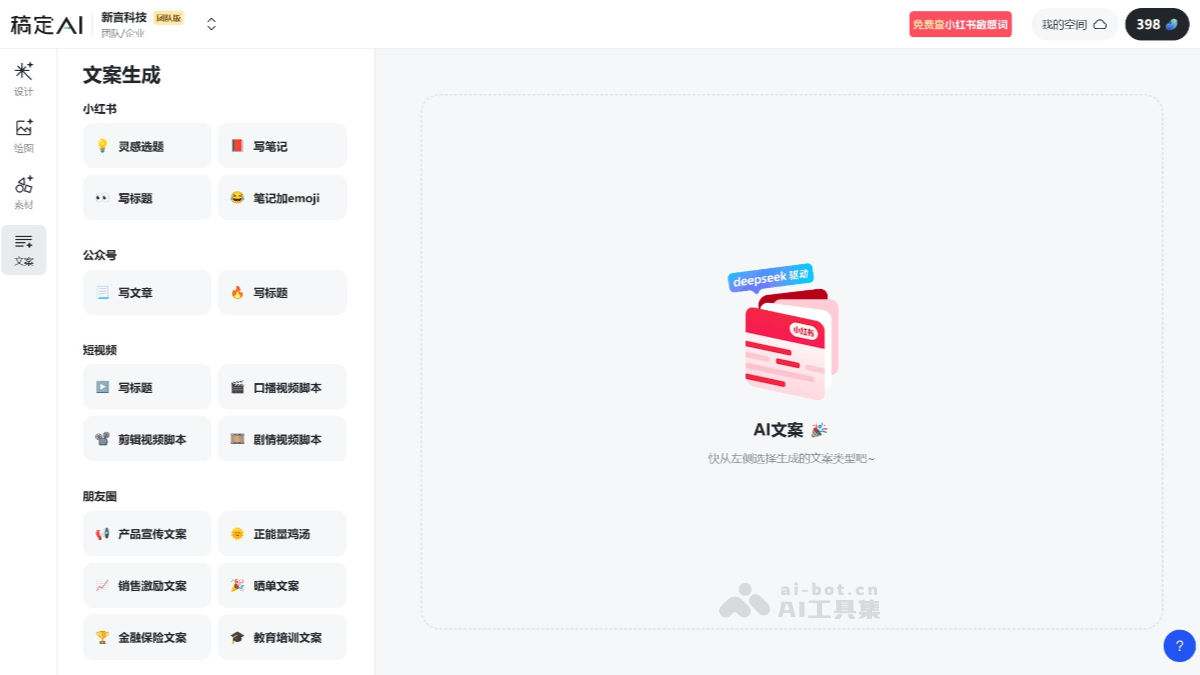Click the 398 credits badge
Image resolution: width=1200 pixels, height=675 pixels.
point(1157,24)
